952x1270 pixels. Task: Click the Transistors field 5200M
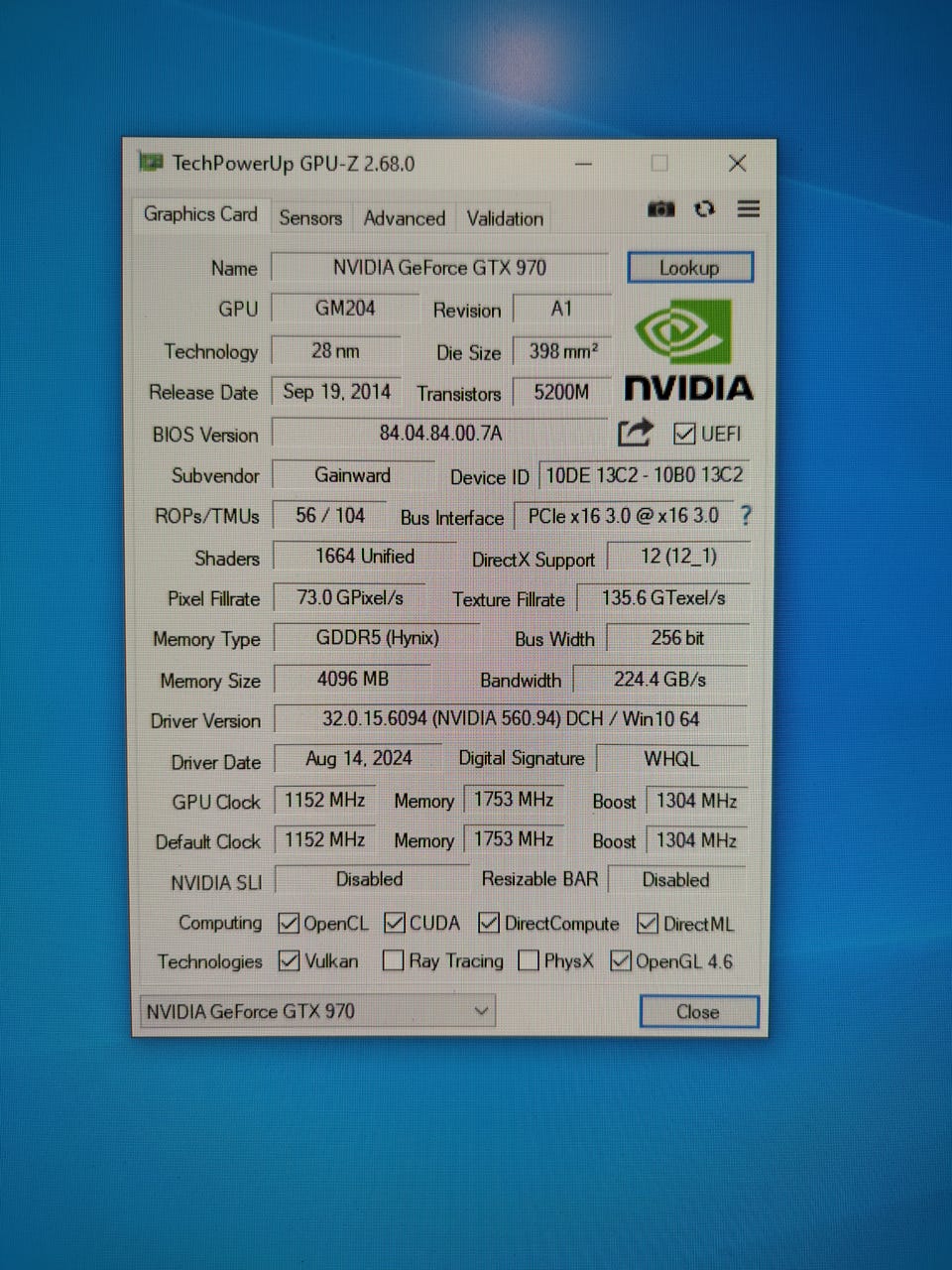tap(561, 392)
